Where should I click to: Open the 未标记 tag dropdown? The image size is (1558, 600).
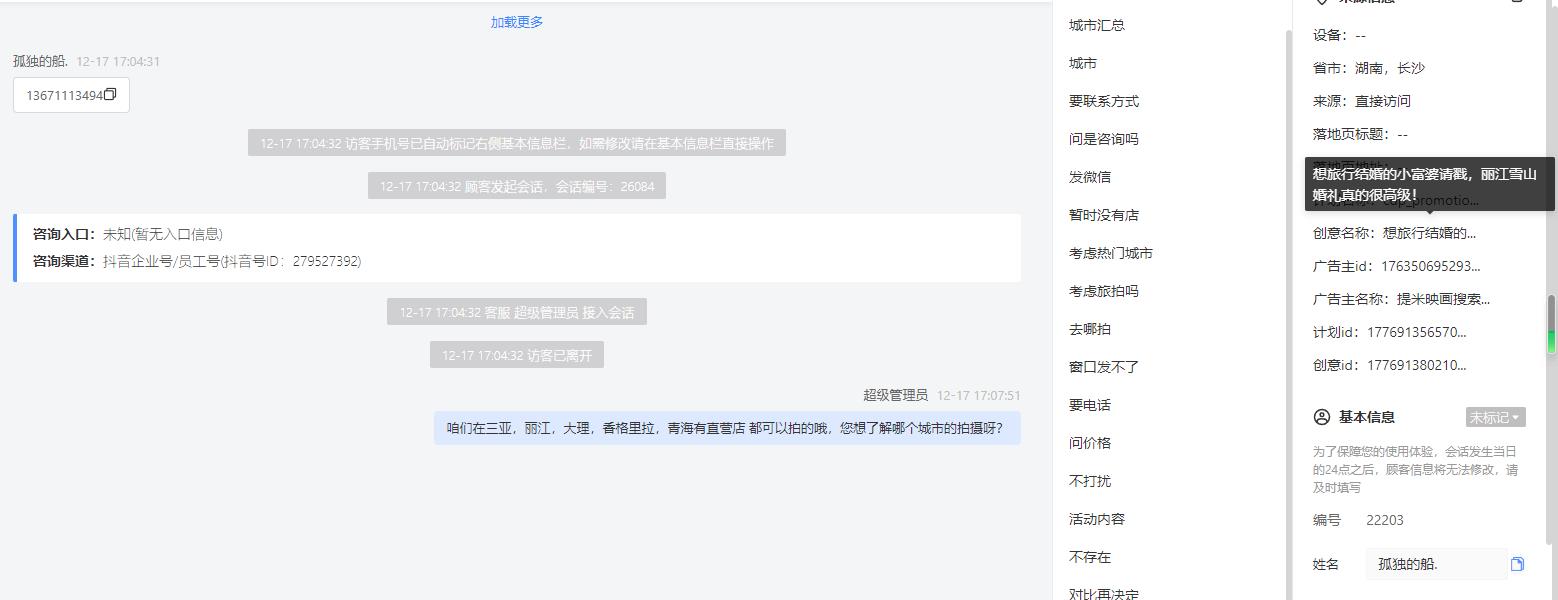click(1495, 417)
